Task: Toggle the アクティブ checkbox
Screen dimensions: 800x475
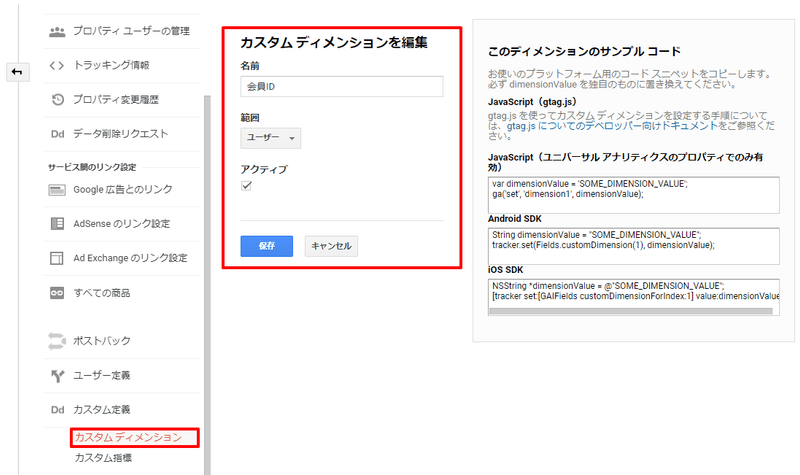Action: pyautogui.click(x=246, y=186)
